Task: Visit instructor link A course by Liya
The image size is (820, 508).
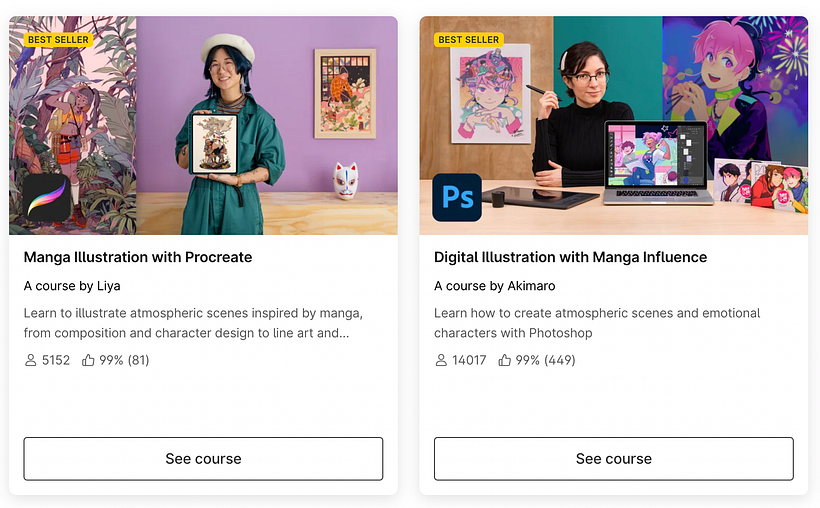Action: (72, 286)
